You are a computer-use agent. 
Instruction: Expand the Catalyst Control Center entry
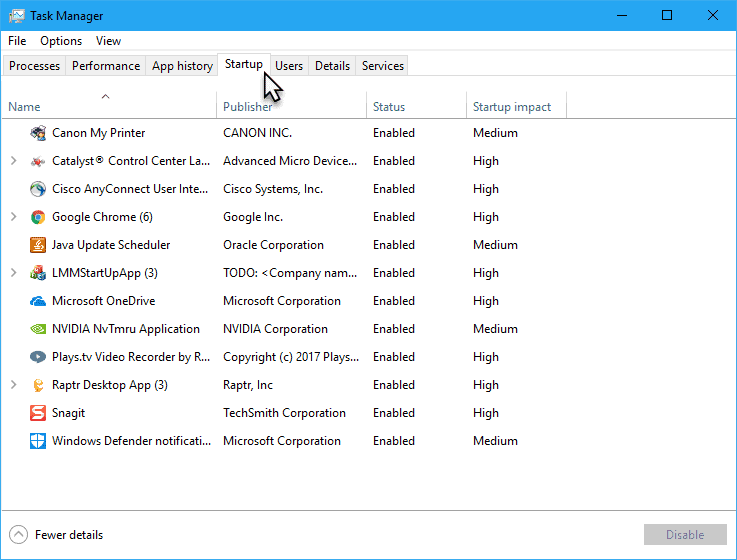[14, 161]
